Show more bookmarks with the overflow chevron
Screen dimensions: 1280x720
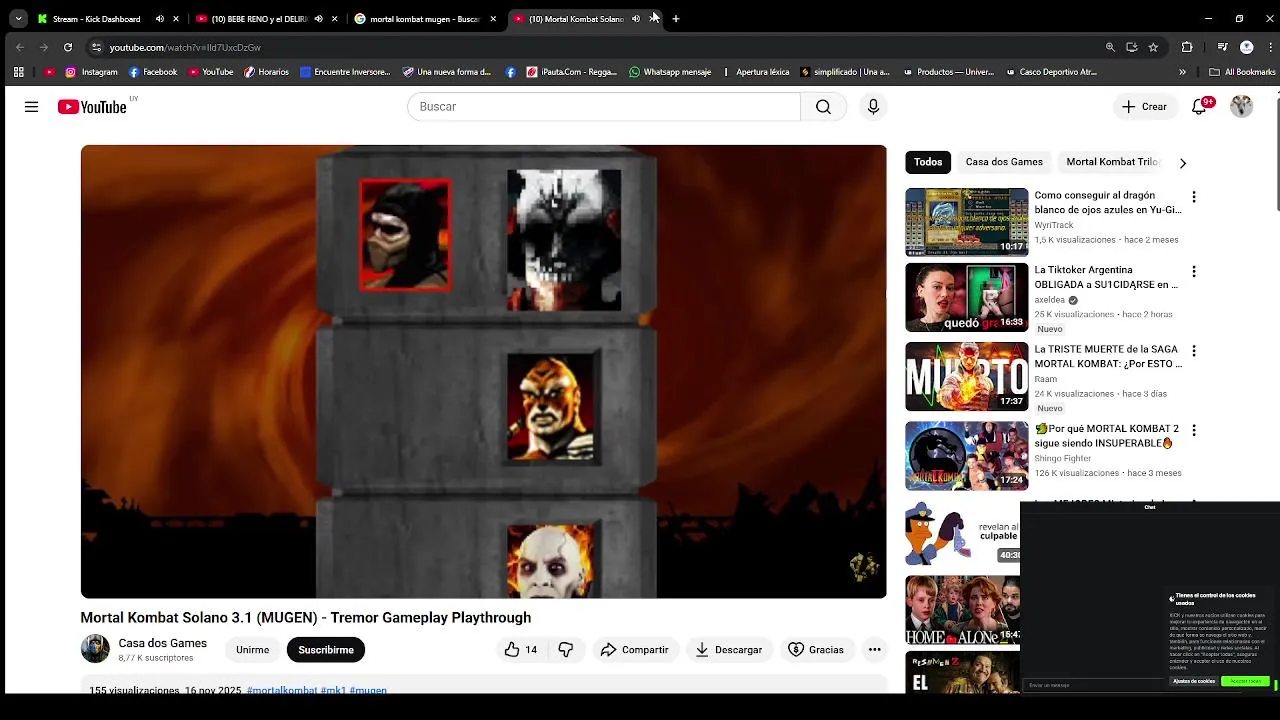point(1182,72)
